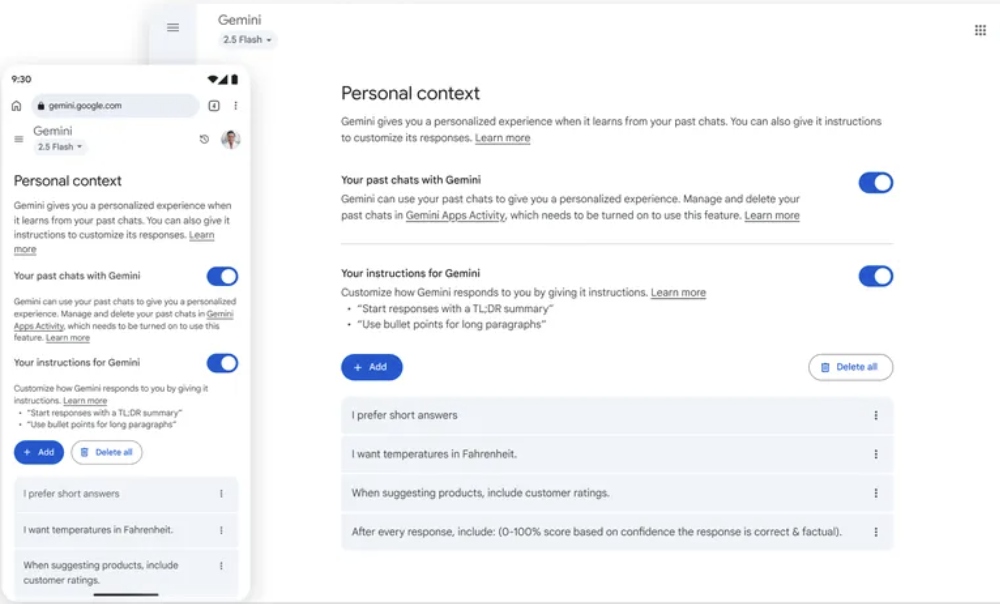Screen dimensions: 1000x604
Task: Turn off desktop 'Your instructions for Gemini' toggle
Action: (876, 276)
